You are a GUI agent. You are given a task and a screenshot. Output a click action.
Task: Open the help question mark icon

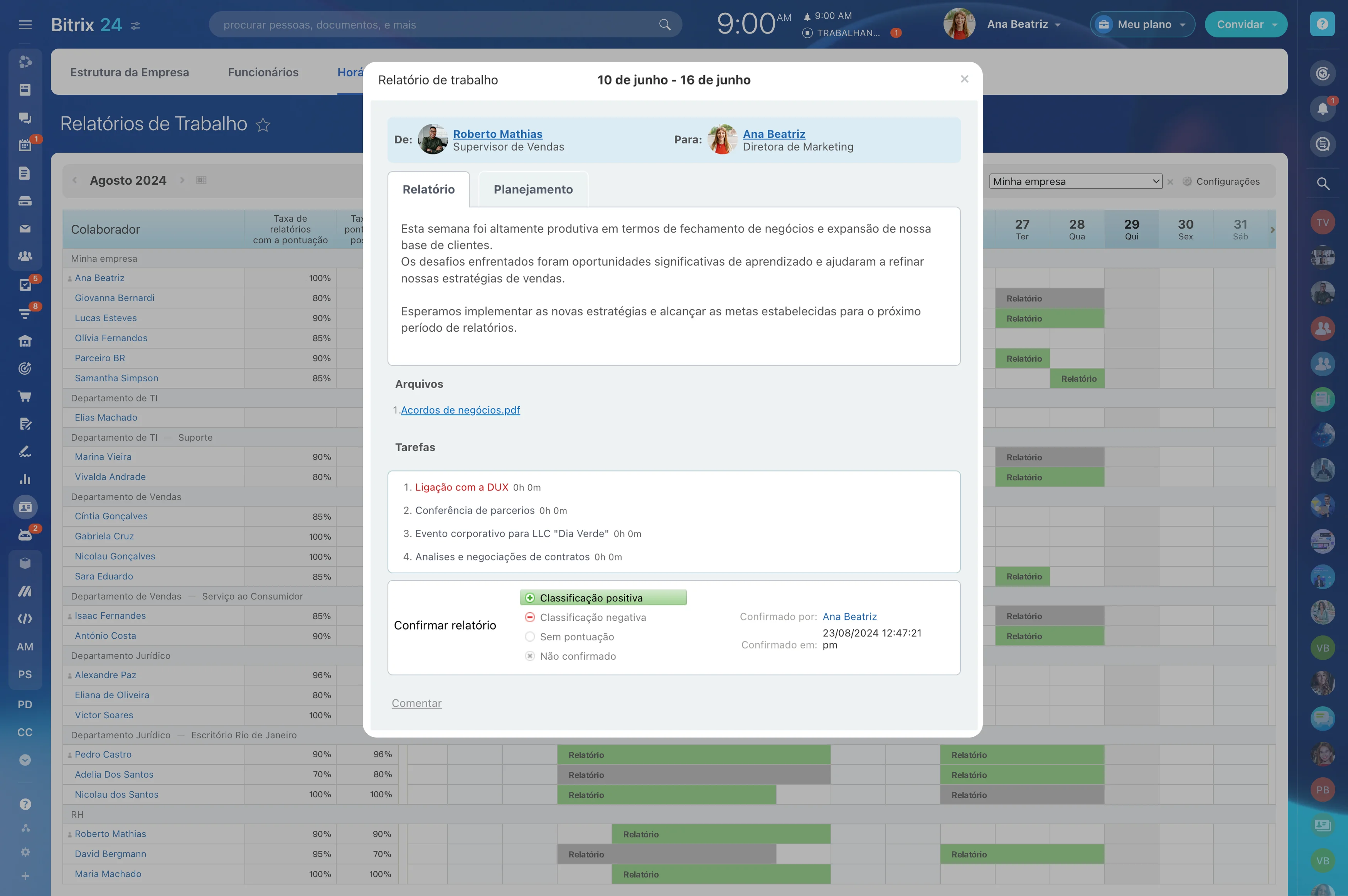tap(1322, 24)
